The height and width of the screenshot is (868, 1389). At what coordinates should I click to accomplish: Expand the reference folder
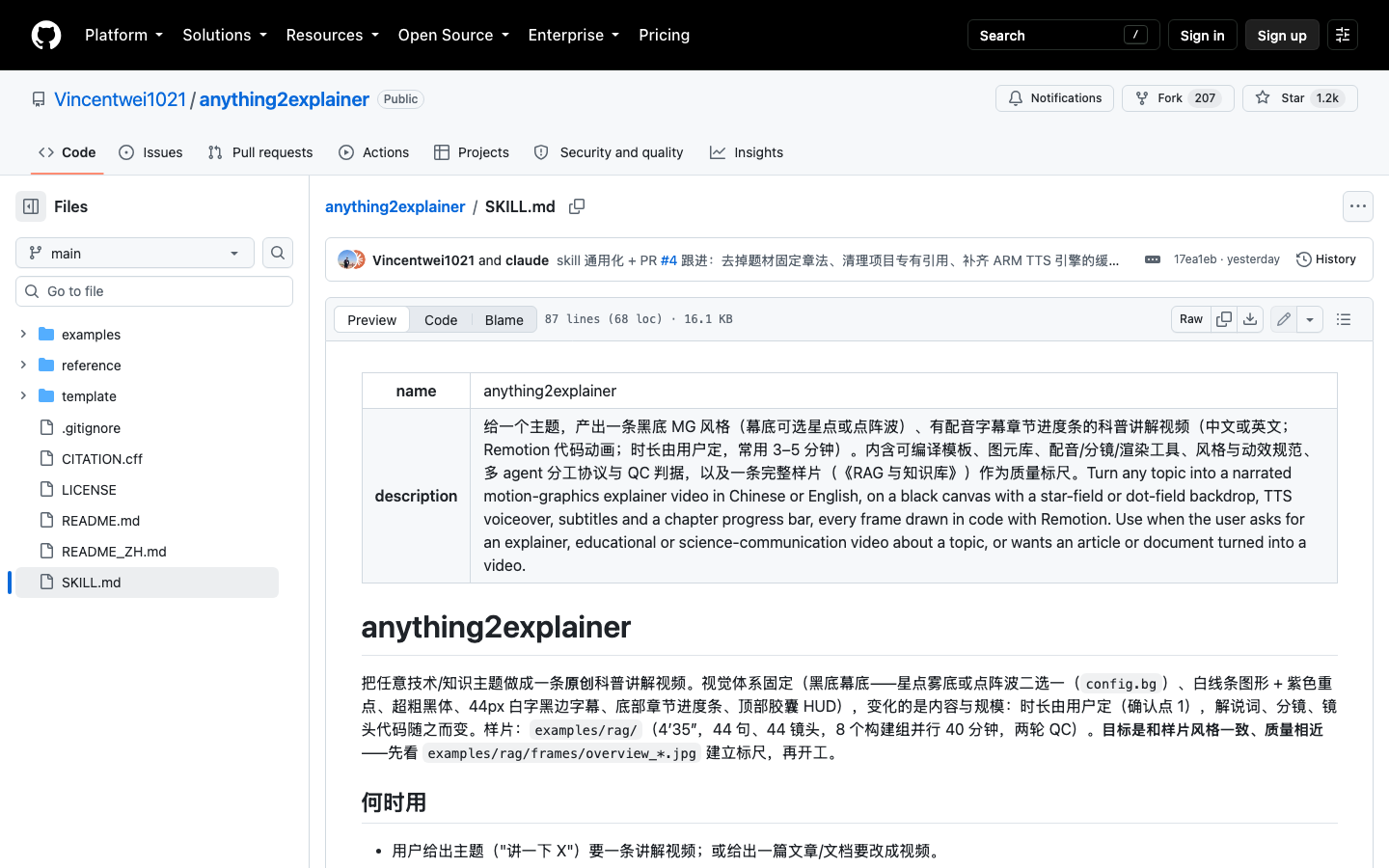tap(23, 365)
